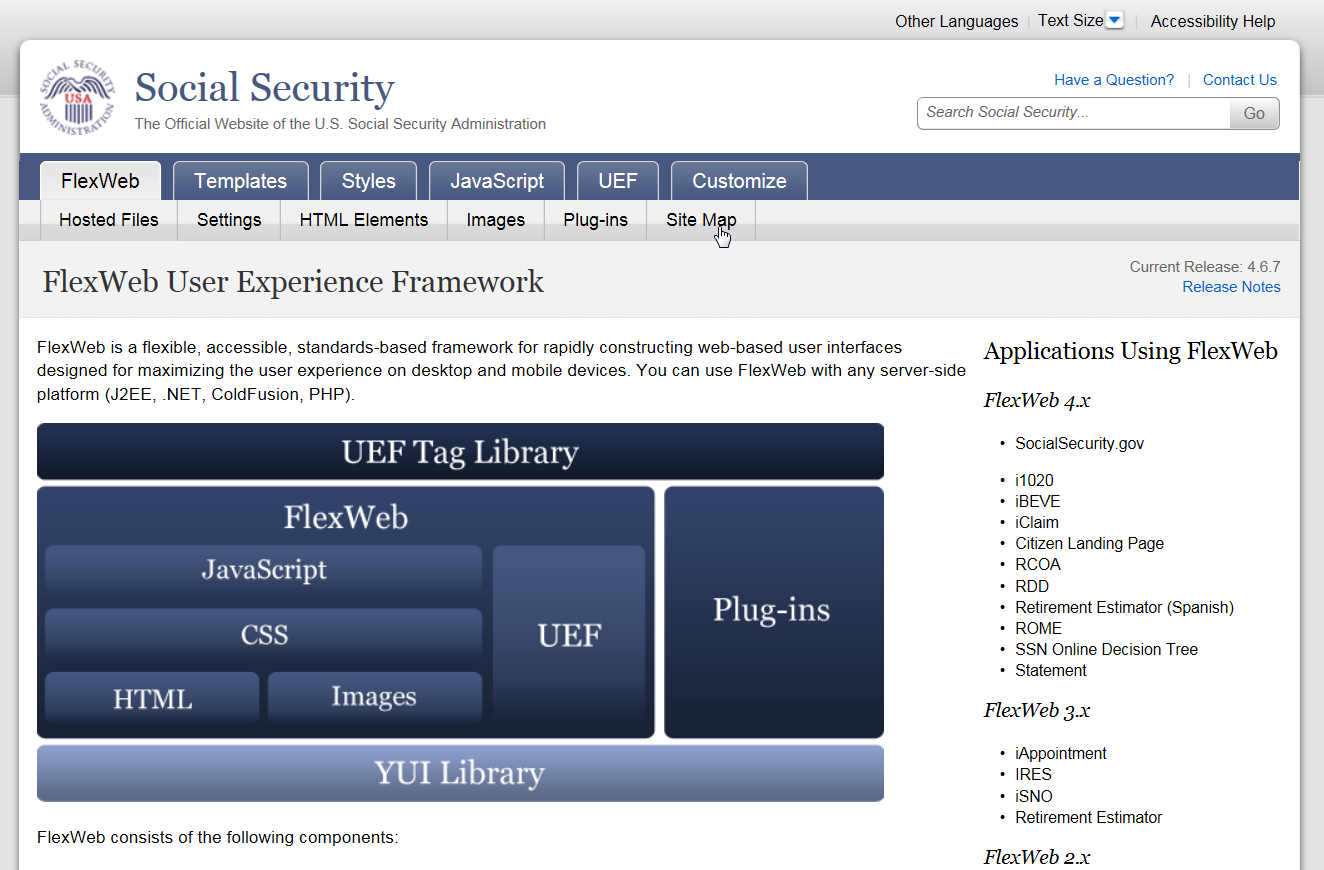Open the Customize tab

(739, 181)
